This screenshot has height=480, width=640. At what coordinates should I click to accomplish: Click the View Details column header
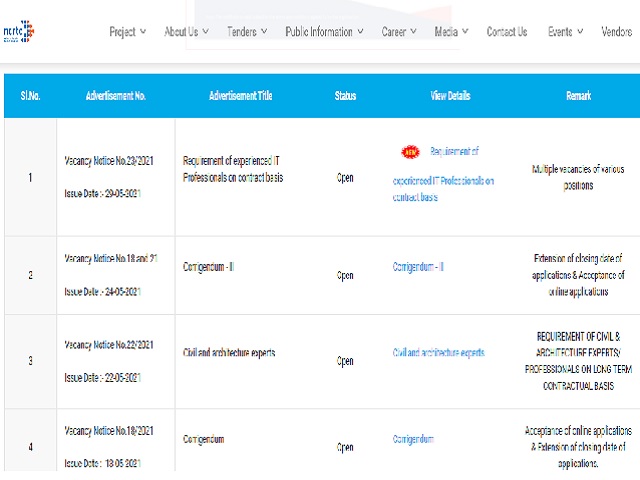click(450, 96)
